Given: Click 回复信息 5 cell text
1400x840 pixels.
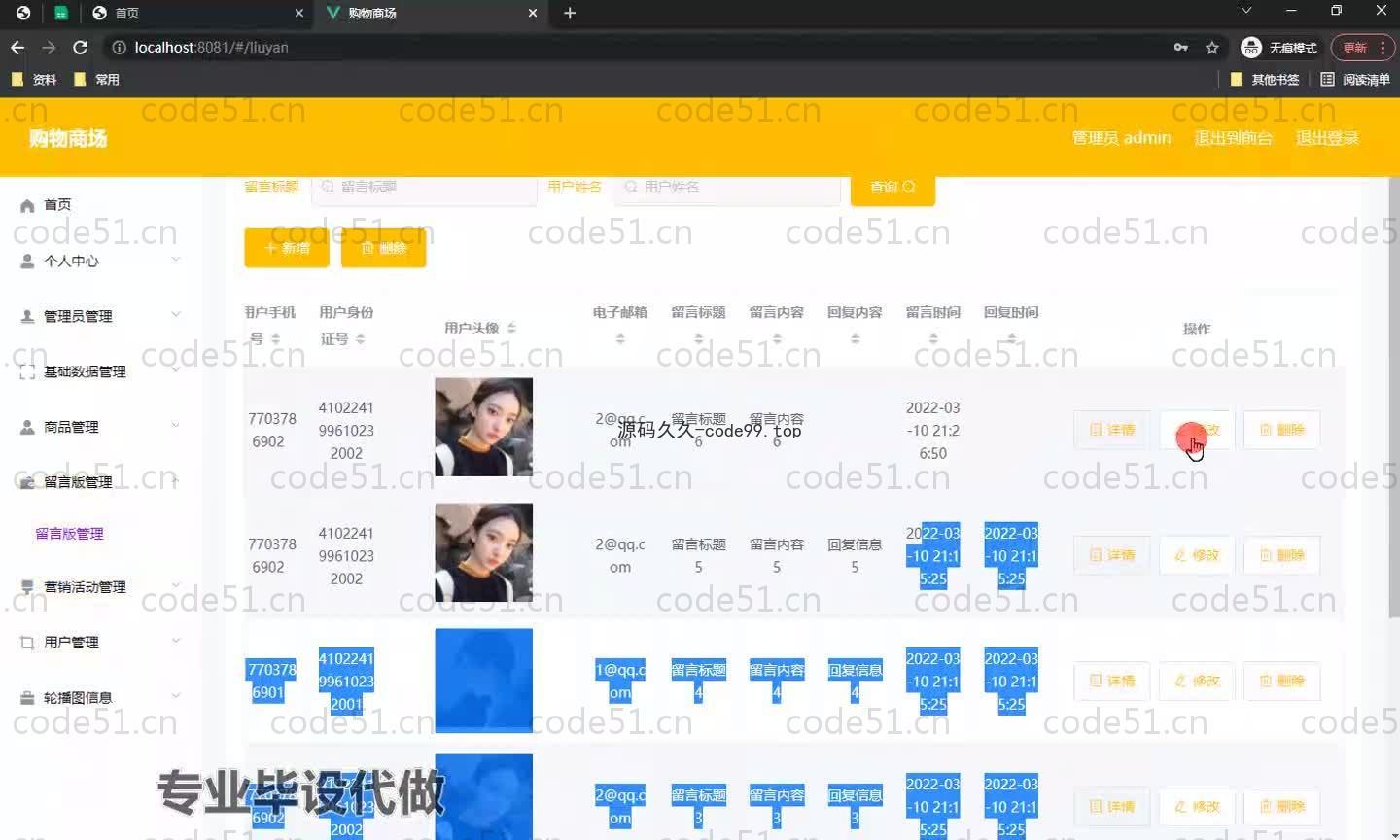Looking at the screenshot, I should pos(855,555).
